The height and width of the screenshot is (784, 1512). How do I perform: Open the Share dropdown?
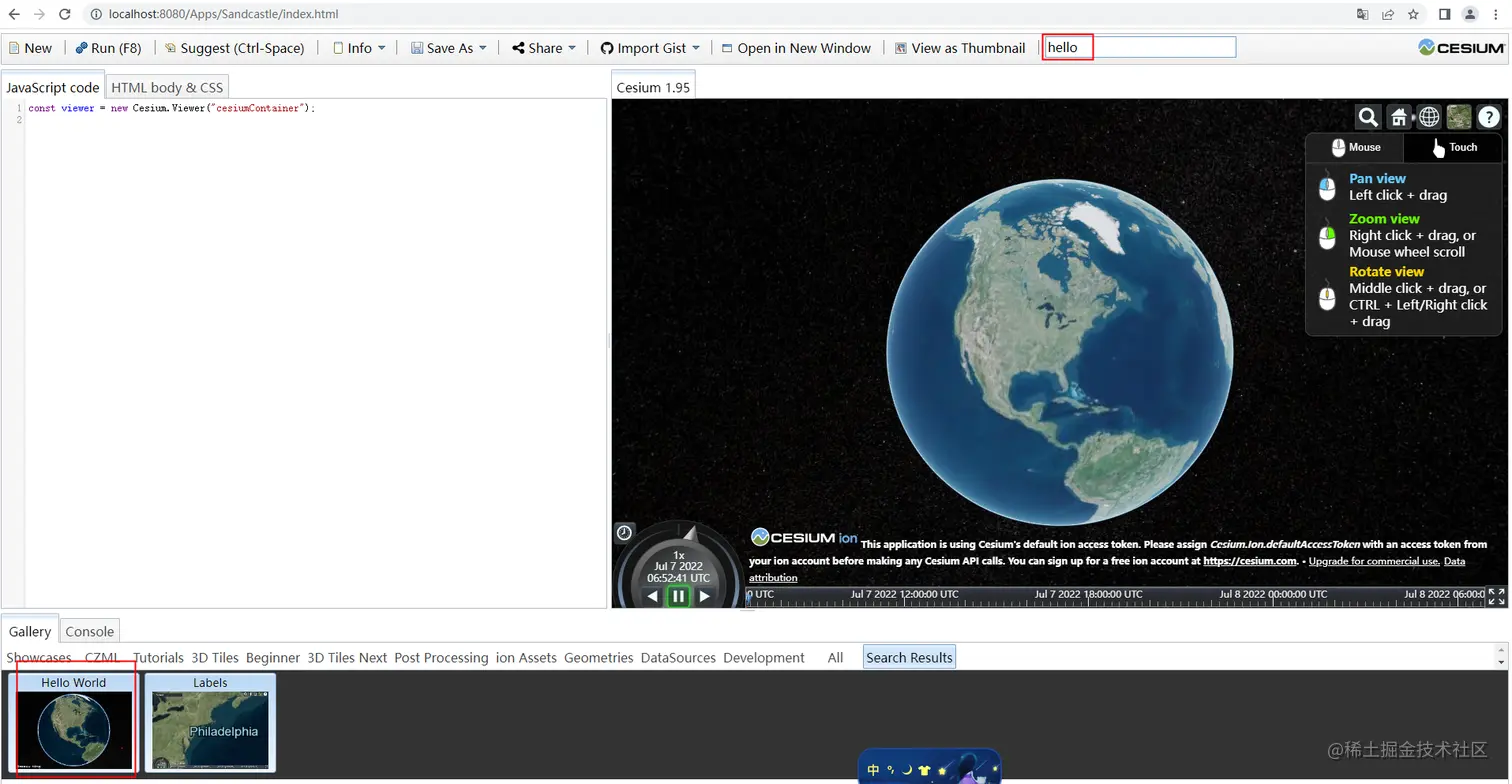[544, 48]
